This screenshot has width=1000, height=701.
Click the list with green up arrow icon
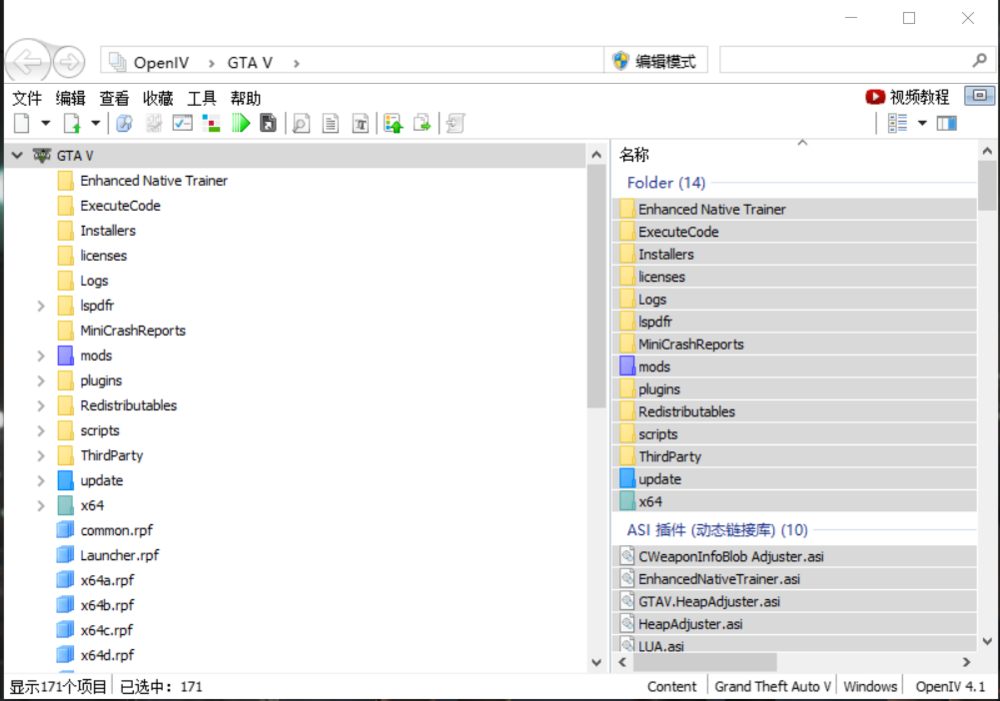[393, 123]
